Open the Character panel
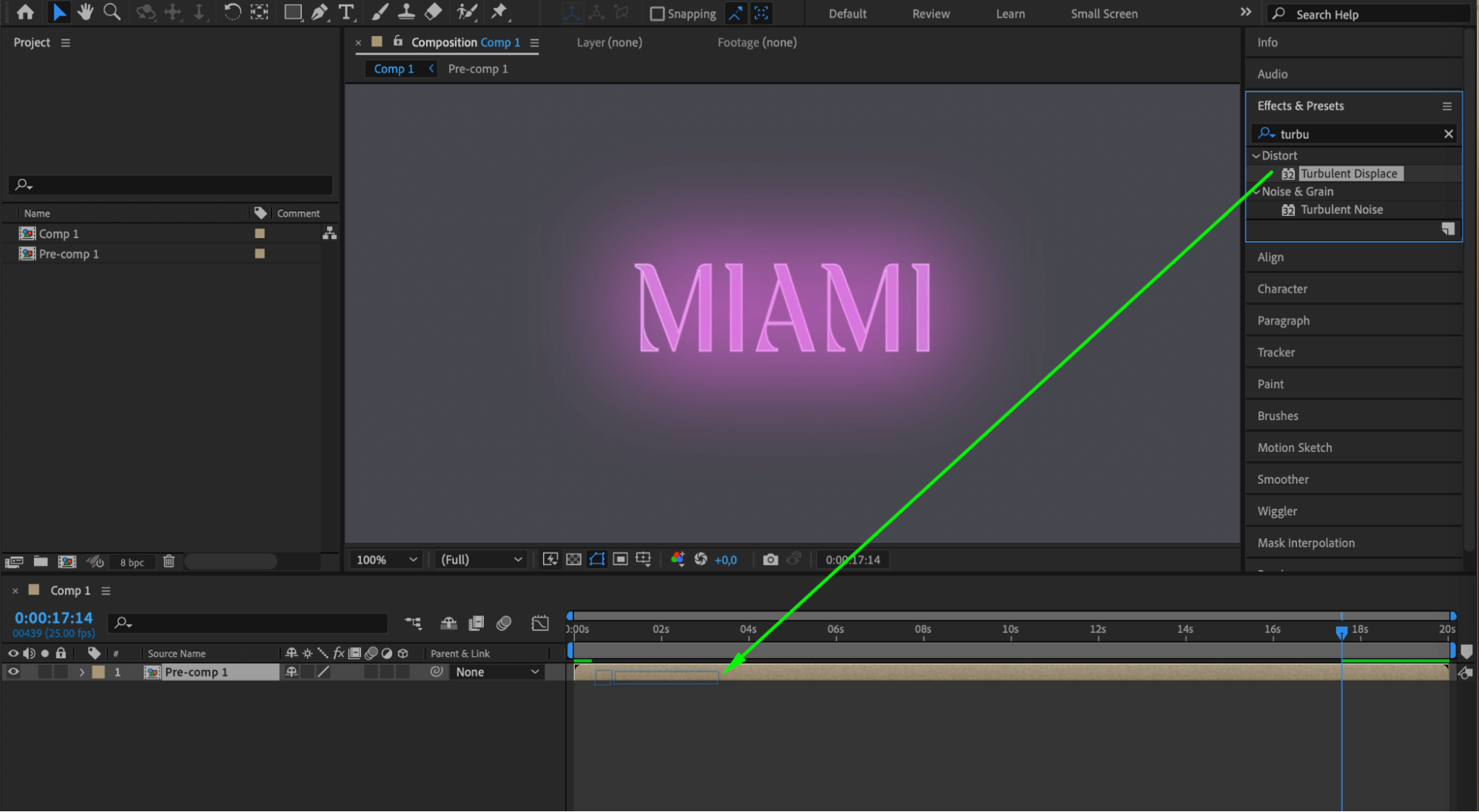The height and width of the screenshot is (812, 1479). [x=1282, y=289]
